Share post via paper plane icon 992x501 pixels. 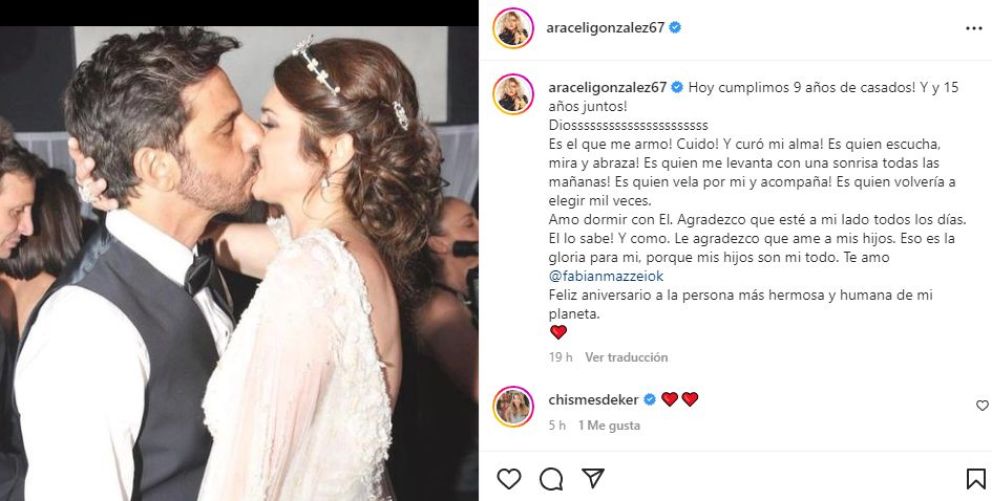point(593,478)
